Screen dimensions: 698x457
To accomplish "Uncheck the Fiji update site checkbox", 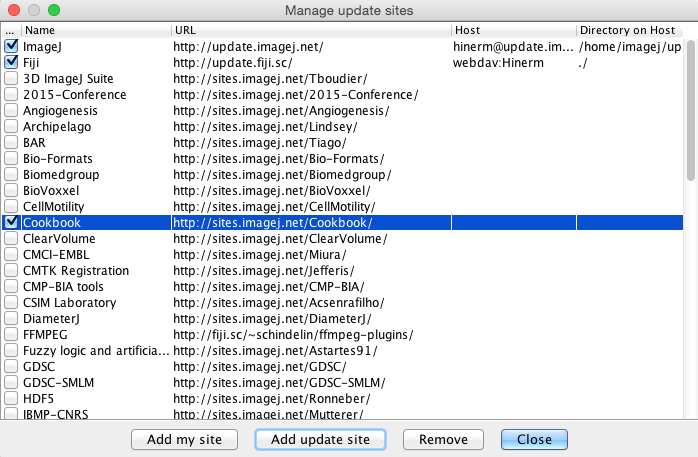I will tap(11, 62).
